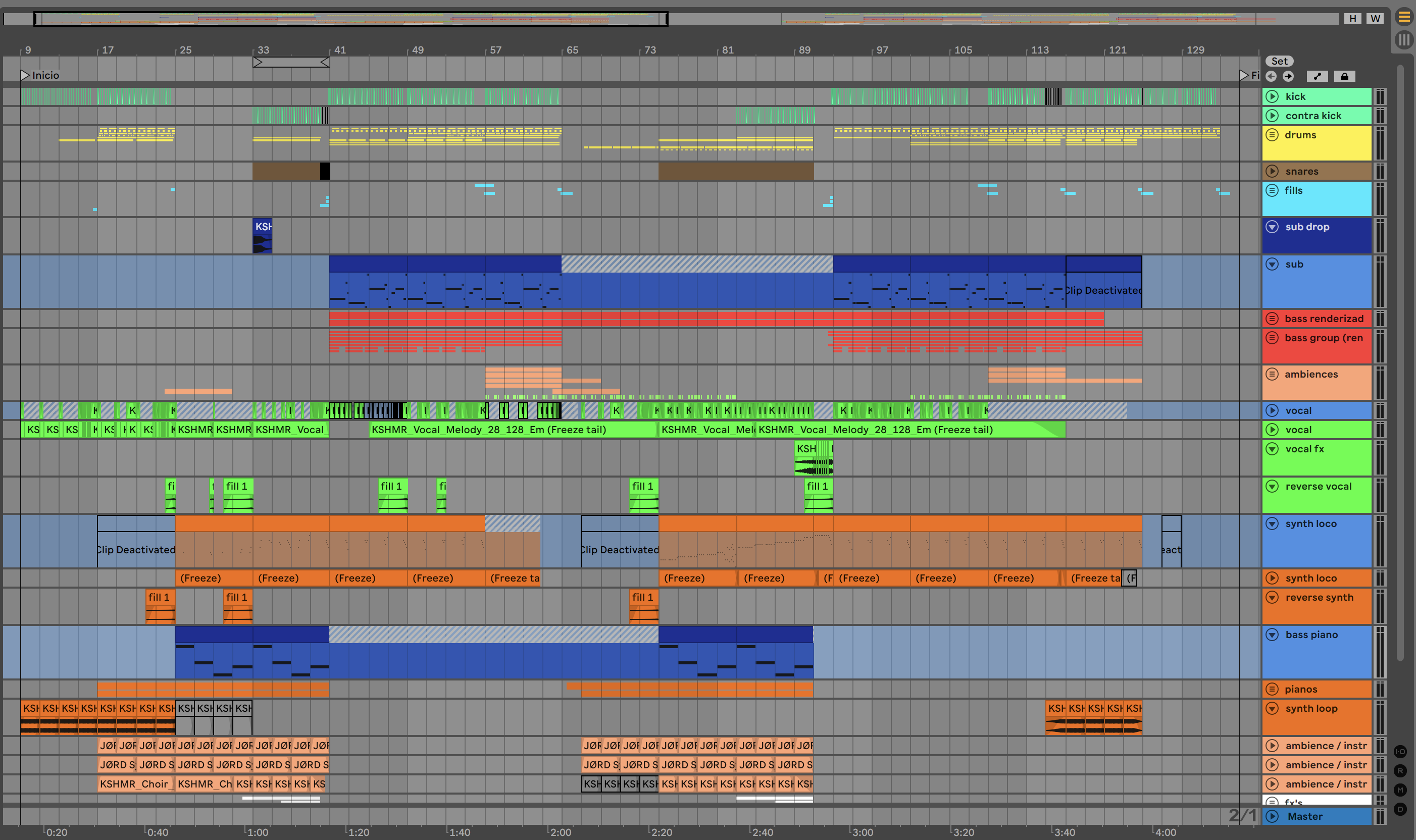Screen dimensions: 1416x840
Task: Show the I-O section button
Action: point(1399,752)
